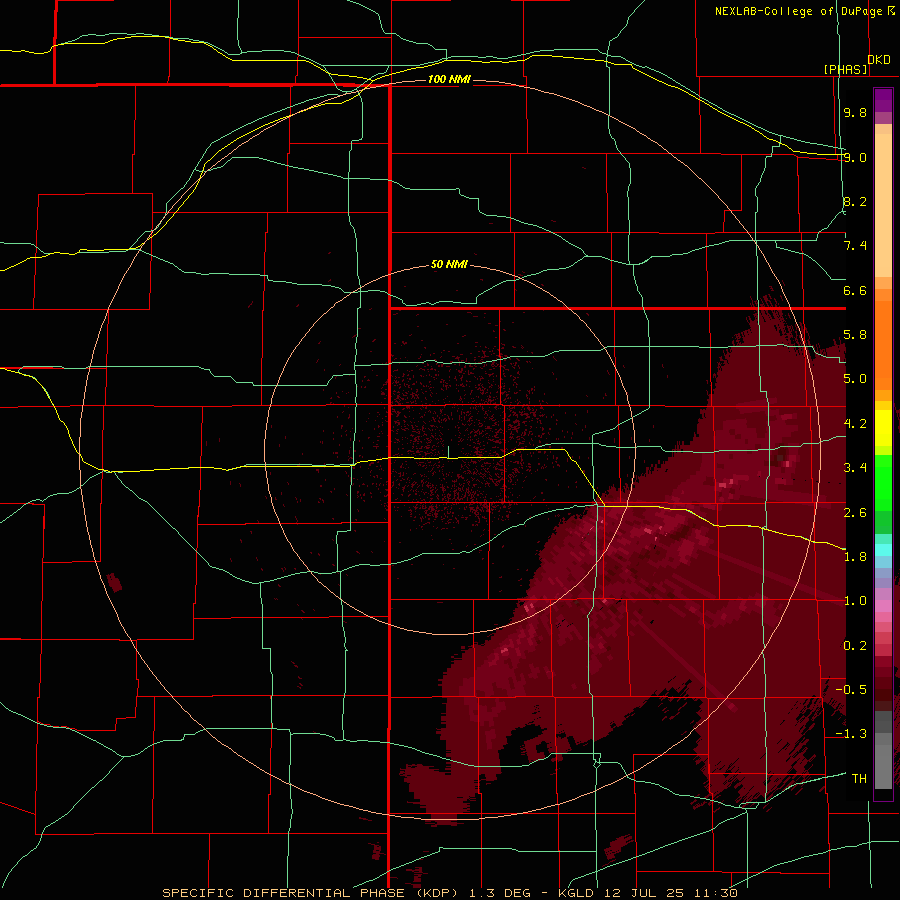Click the NEXLAB-College of DuPage title text
This screenshot has height=900, width=900.
(x=798, y=11)
